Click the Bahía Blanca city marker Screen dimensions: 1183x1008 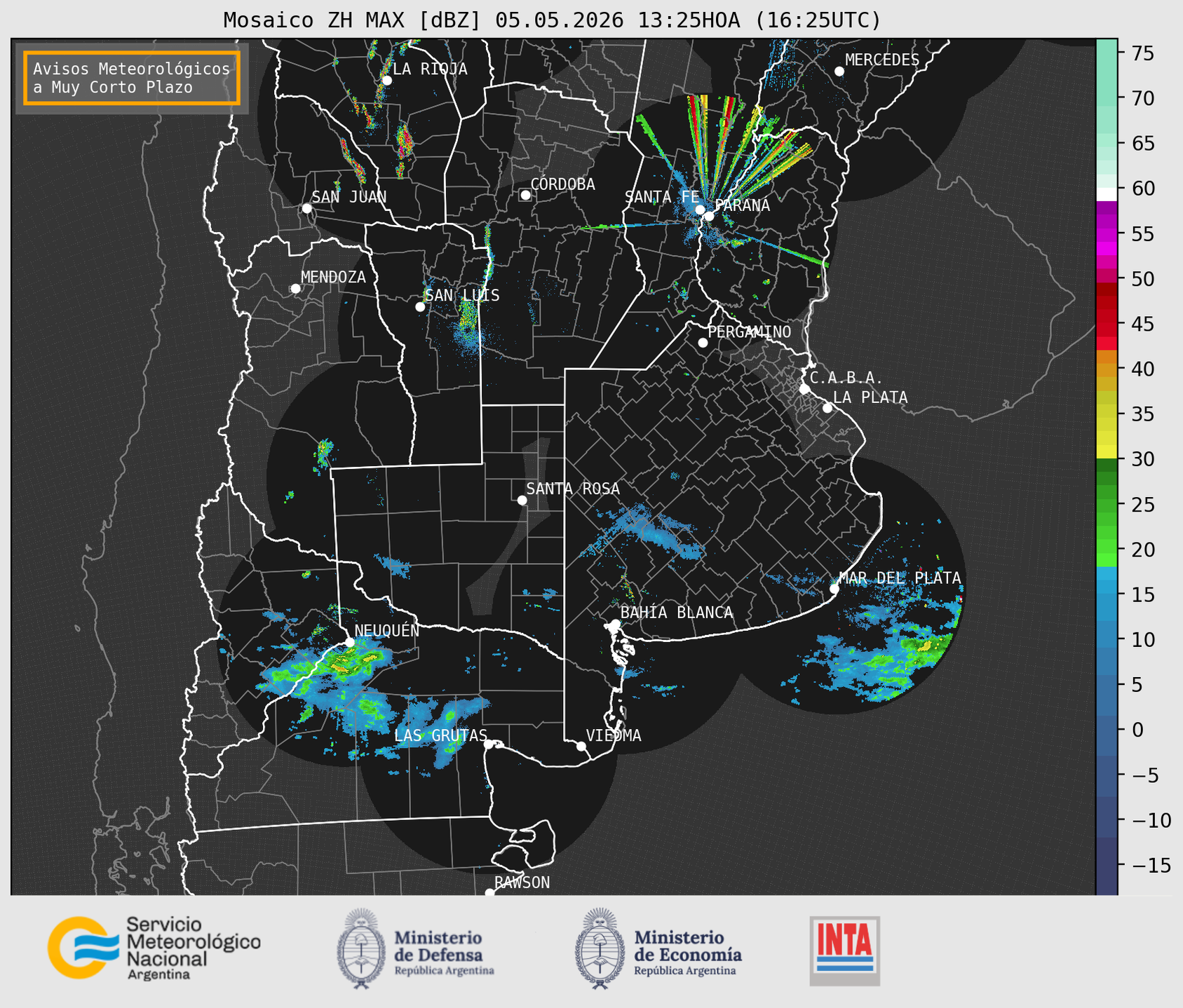[x=615, y=624]
